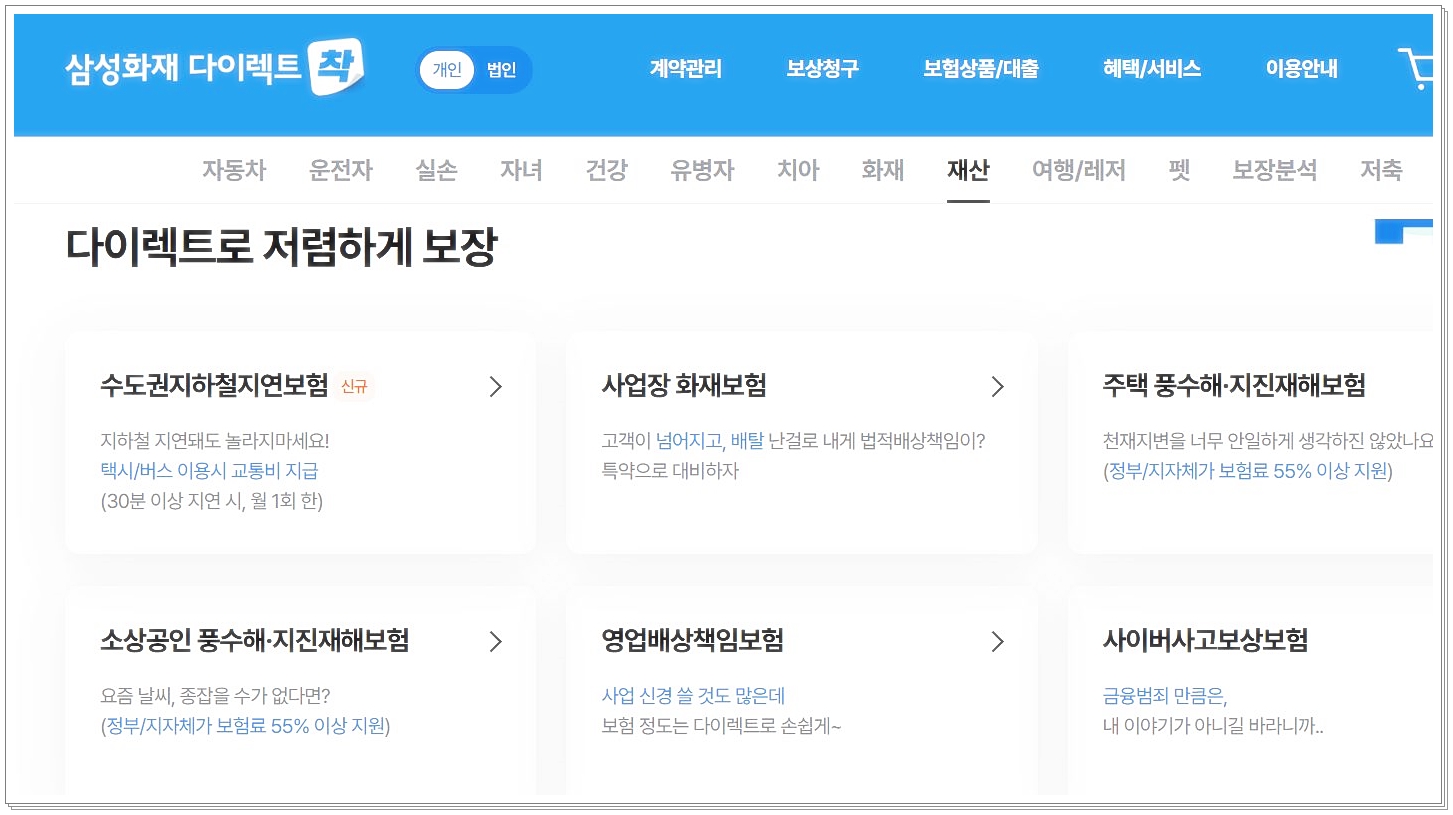Open 수도권지하철지연보험 title
The width and height of the screenshot is (1453, 815).
pyautogui.click(x=214, y=386)
